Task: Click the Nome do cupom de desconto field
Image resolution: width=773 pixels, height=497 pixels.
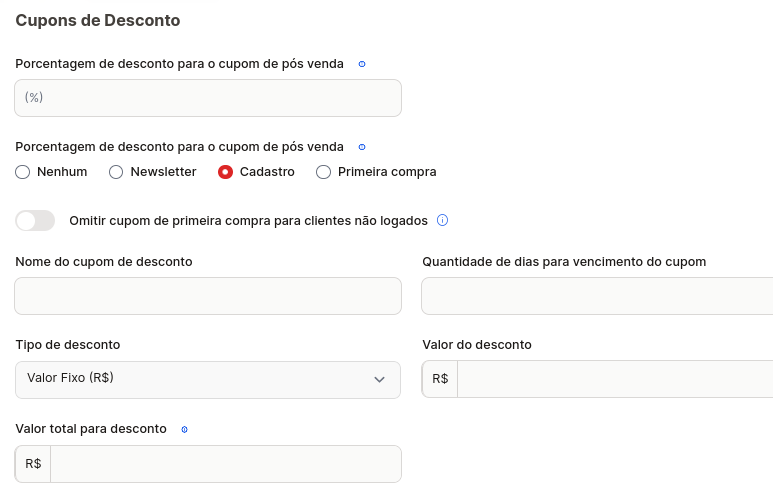Action: point(208,296)
